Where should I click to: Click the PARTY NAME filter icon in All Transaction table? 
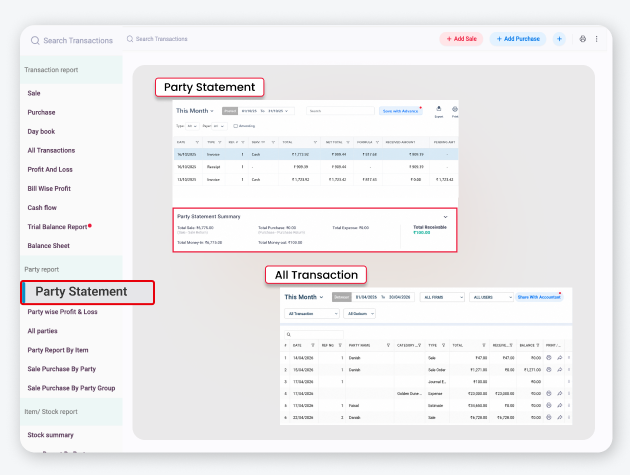click(x=388, y=345)
